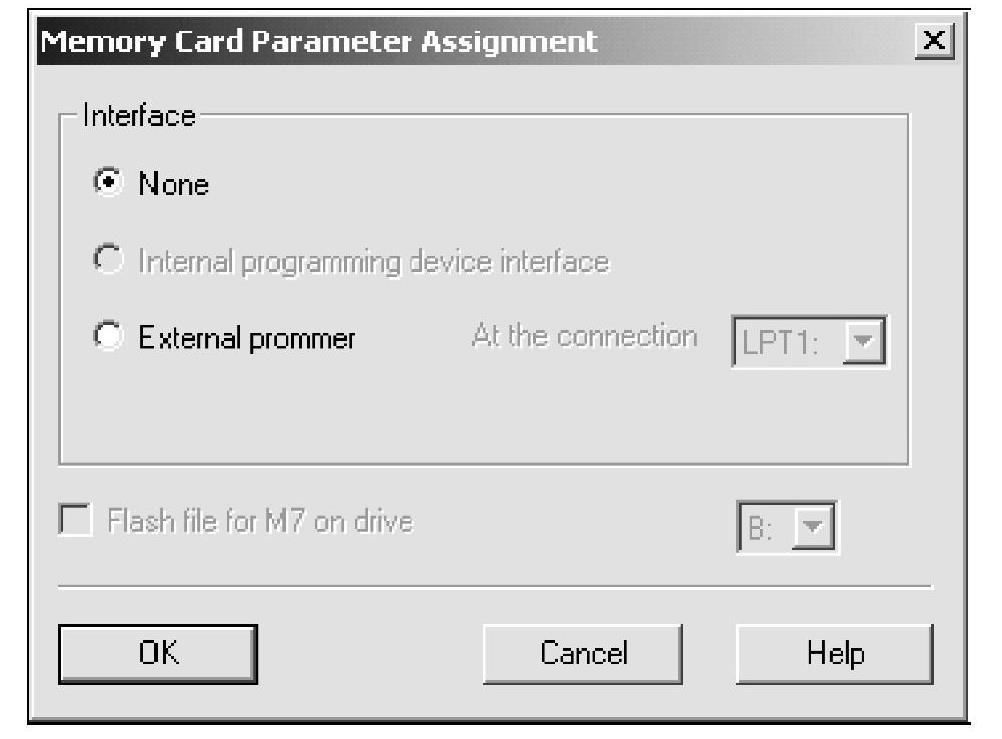This screenshot has width=1002, height=739.
Task: Choose the Internal programming device interface radio
Action: [105, 262]
